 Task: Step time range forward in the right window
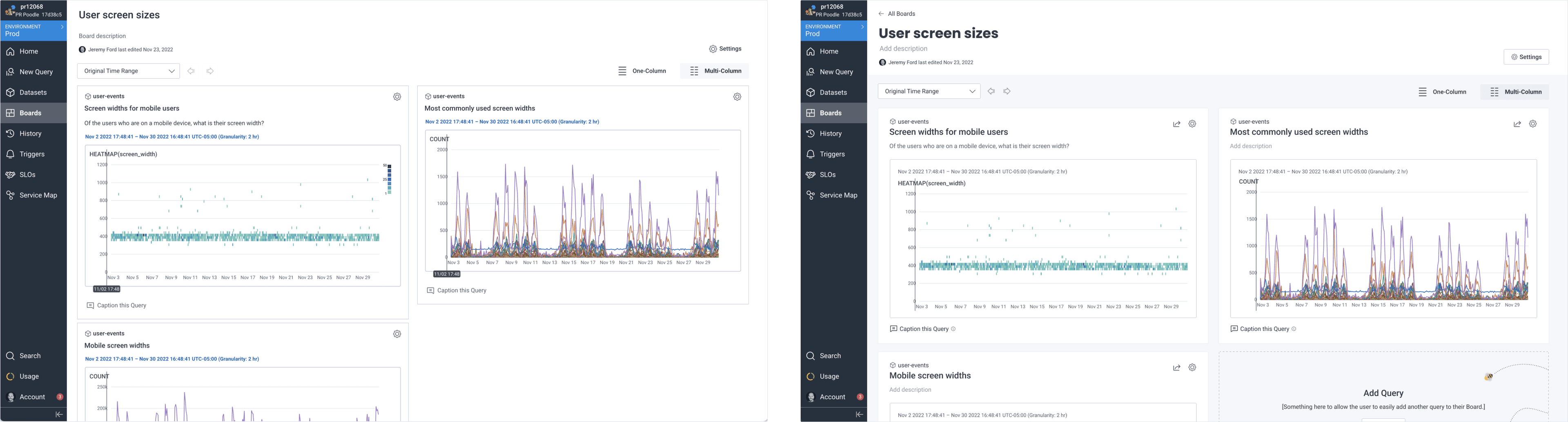1007,91
